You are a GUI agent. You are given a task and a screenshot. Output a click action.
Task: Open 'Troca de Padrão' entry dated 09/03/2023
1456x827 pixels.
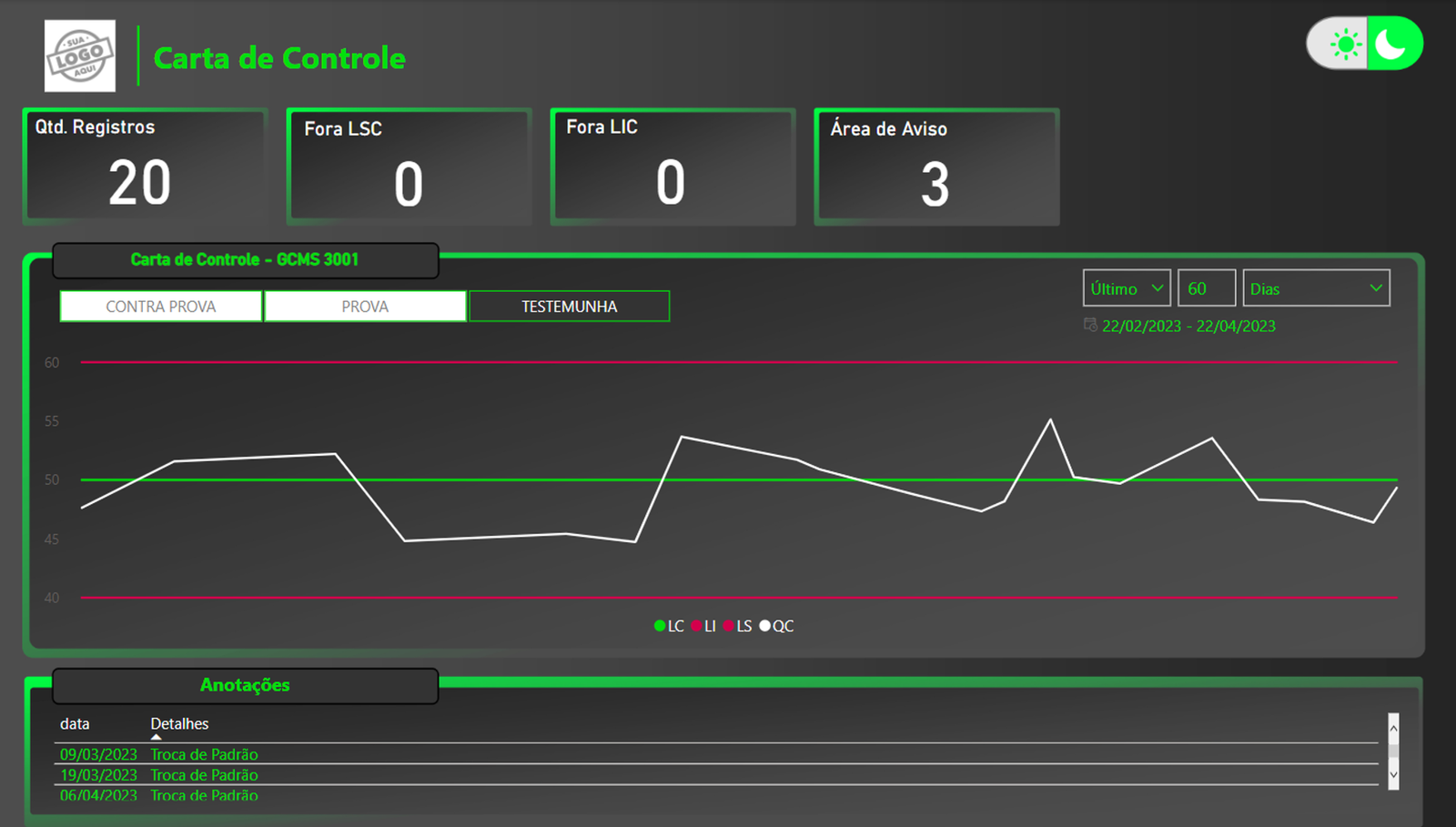[204, 754]
